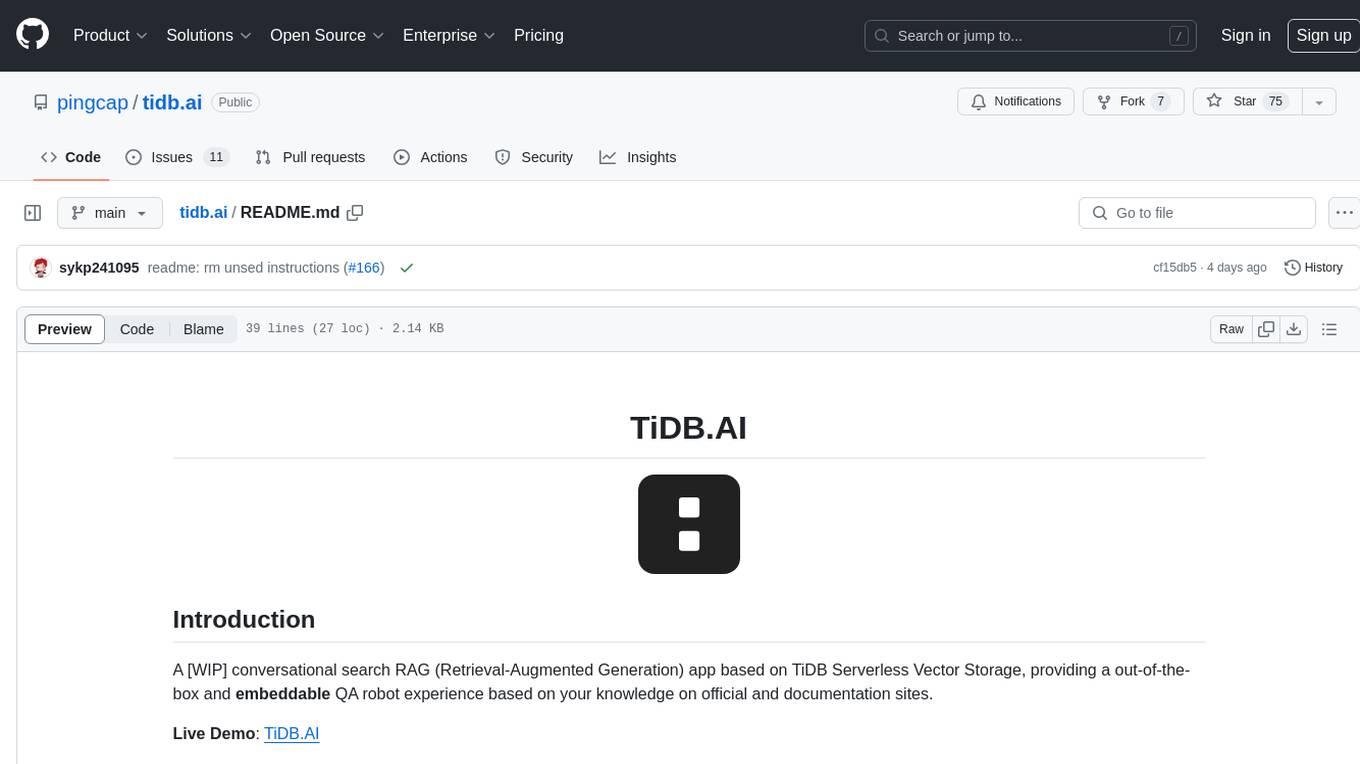The height and width of the screenshot is (764, 1360).
Task: Focus the Go to file field
Action: (1197, 213)
